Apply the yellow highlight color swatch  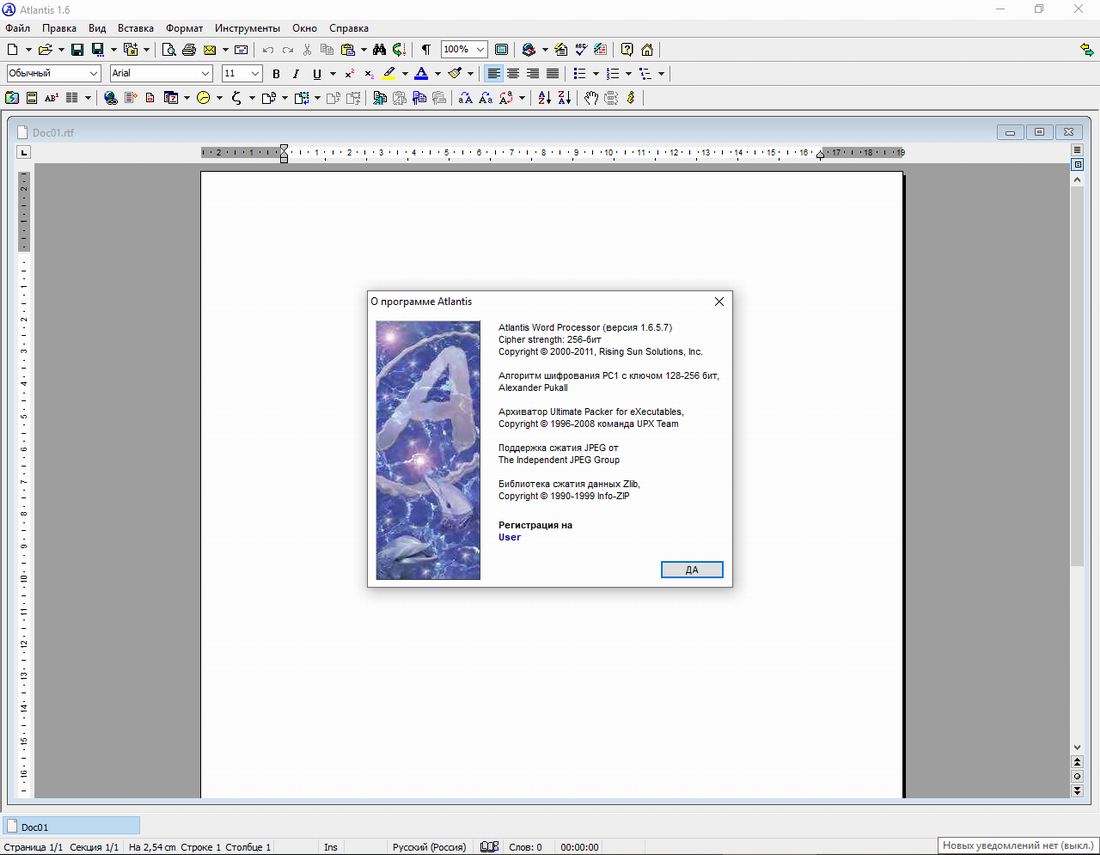pyautogui.click(x=389, y=74)
